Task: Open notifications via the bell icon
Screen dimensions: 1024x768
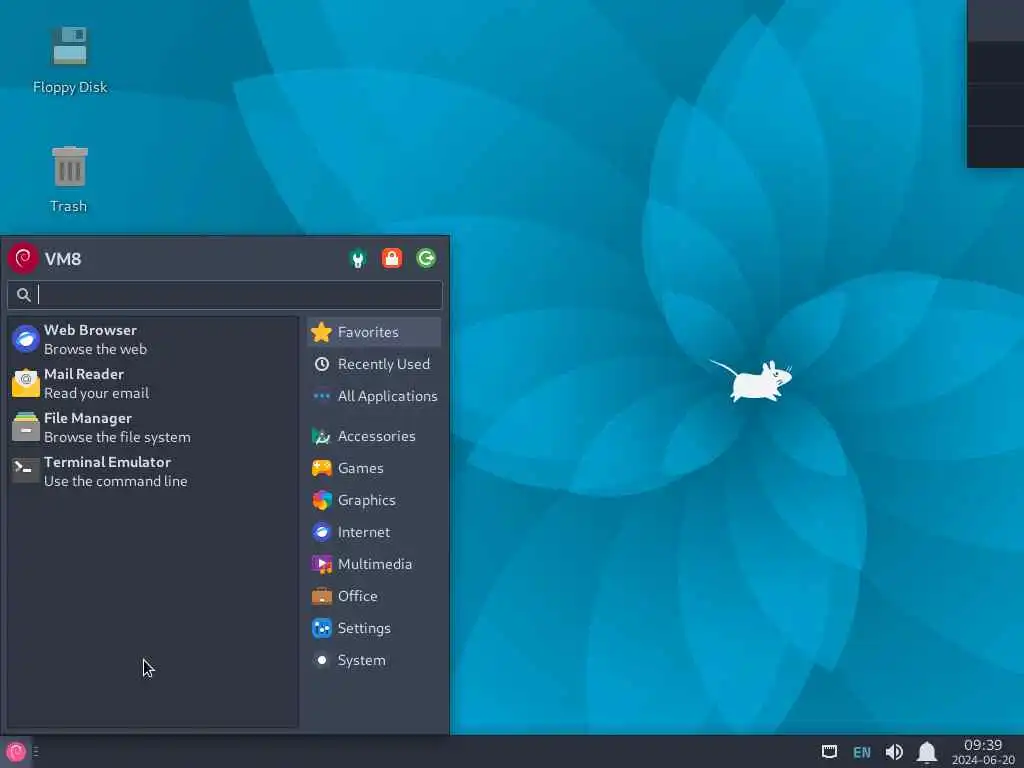Action: [x=927, y=752]
